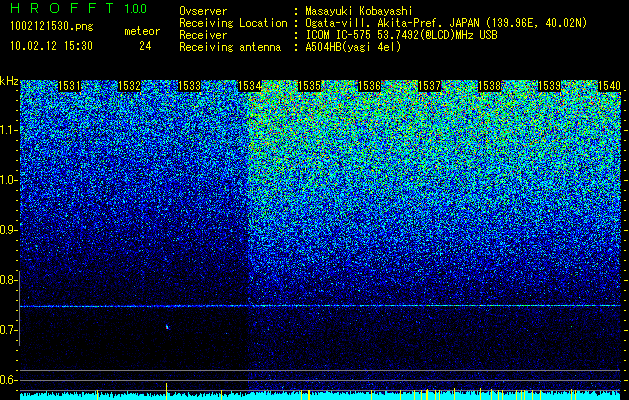Image resolution: width=629 pixels, height=400 pixels.
Task: Click the 1.1 frequency axis label
Action: tap(7, 131)
